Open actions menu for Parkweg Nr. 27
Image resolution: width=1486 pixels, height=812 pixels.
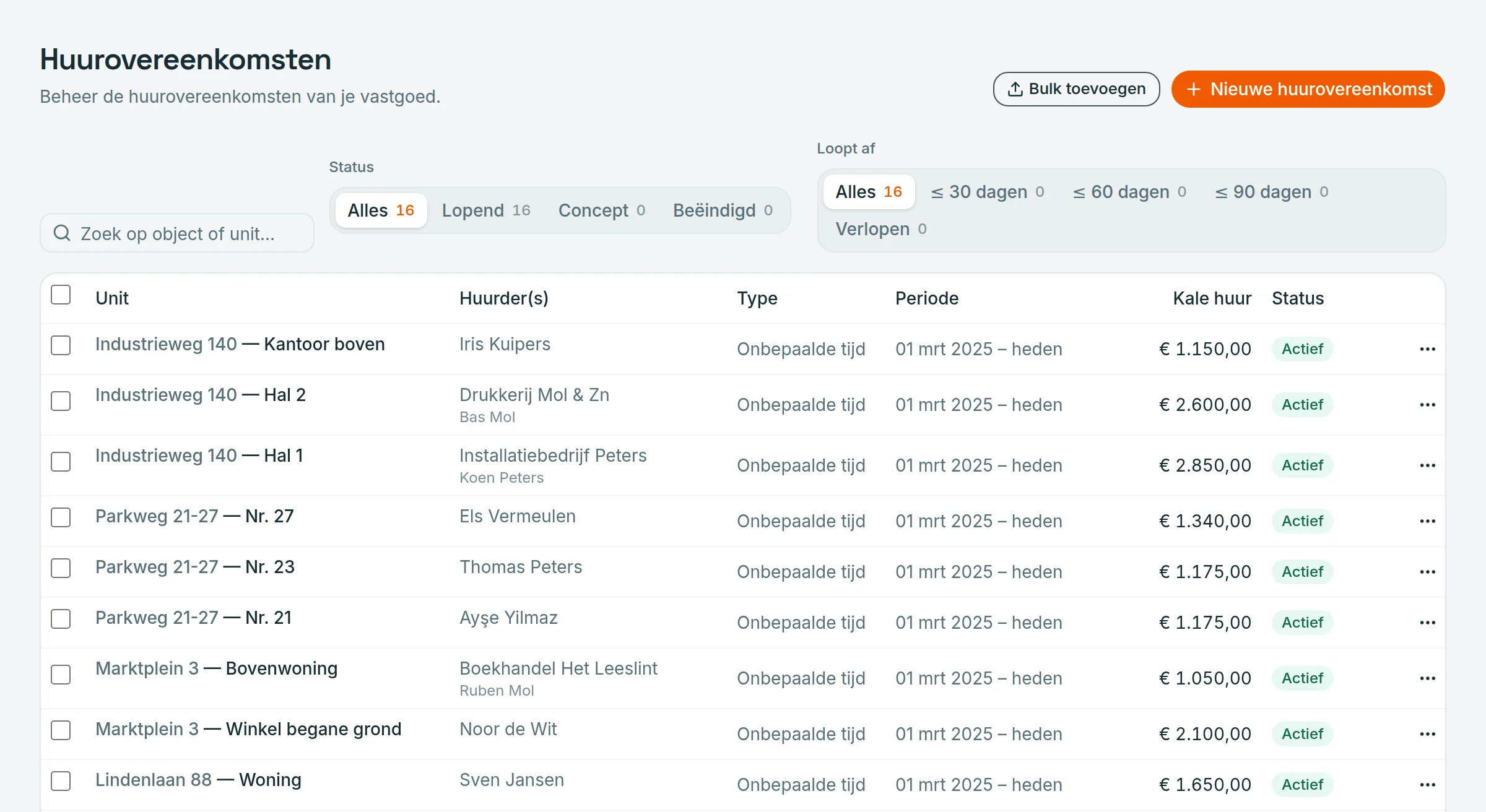point(1427,521)
